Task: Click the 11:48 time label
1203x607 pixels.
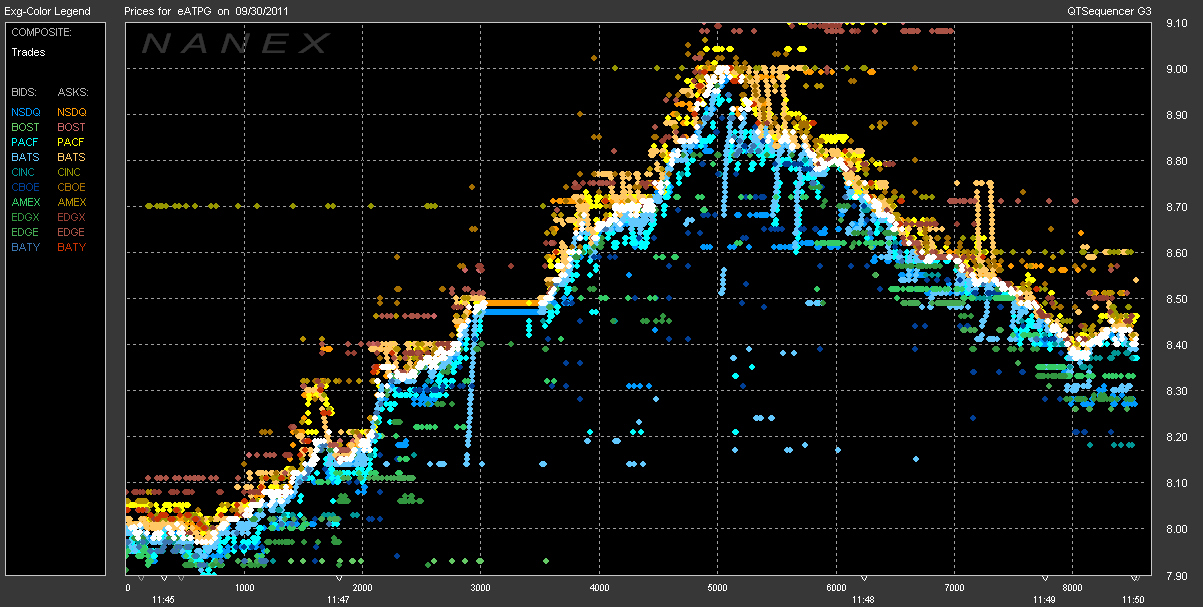Action: [863, 600]
